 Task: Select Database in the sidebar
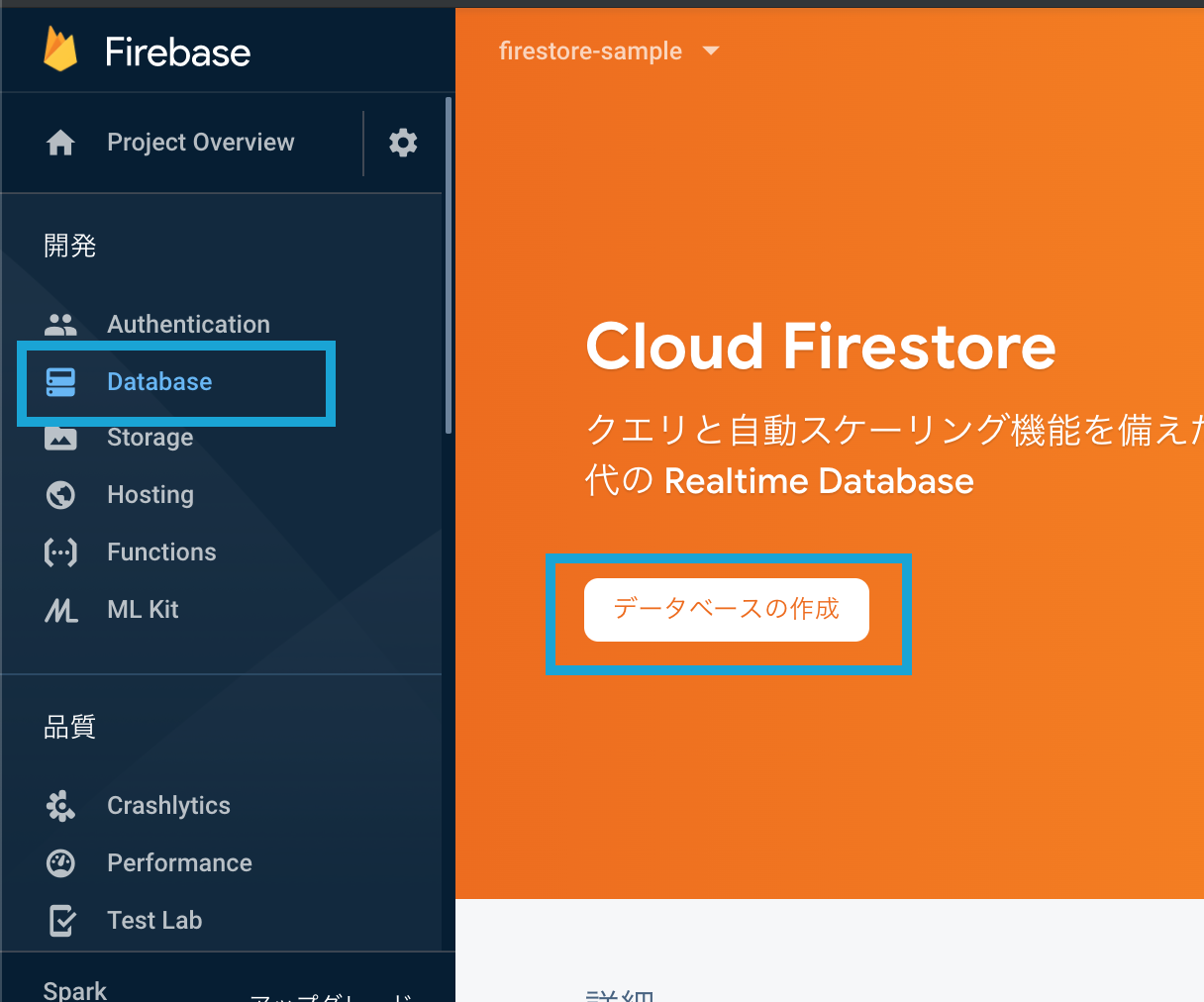click(x=159, y=382)
